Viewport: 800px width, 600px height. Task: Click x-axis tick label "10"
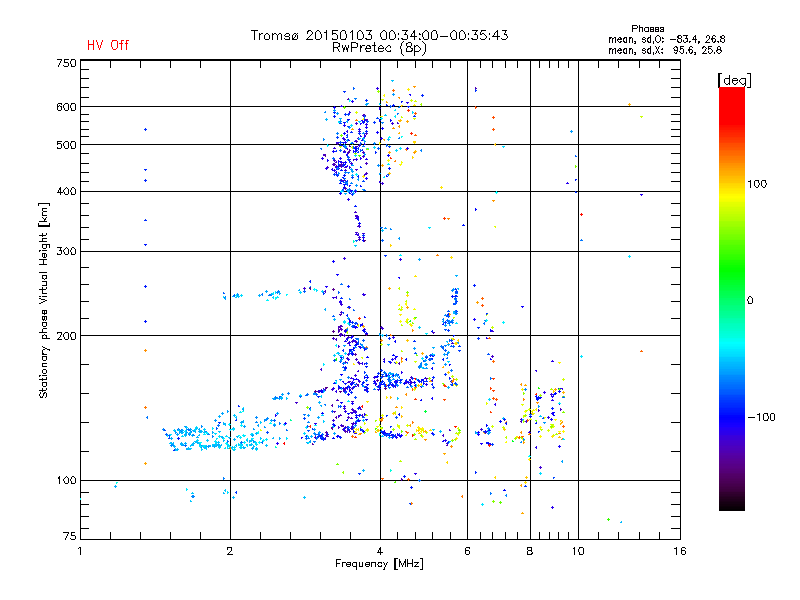578,551
